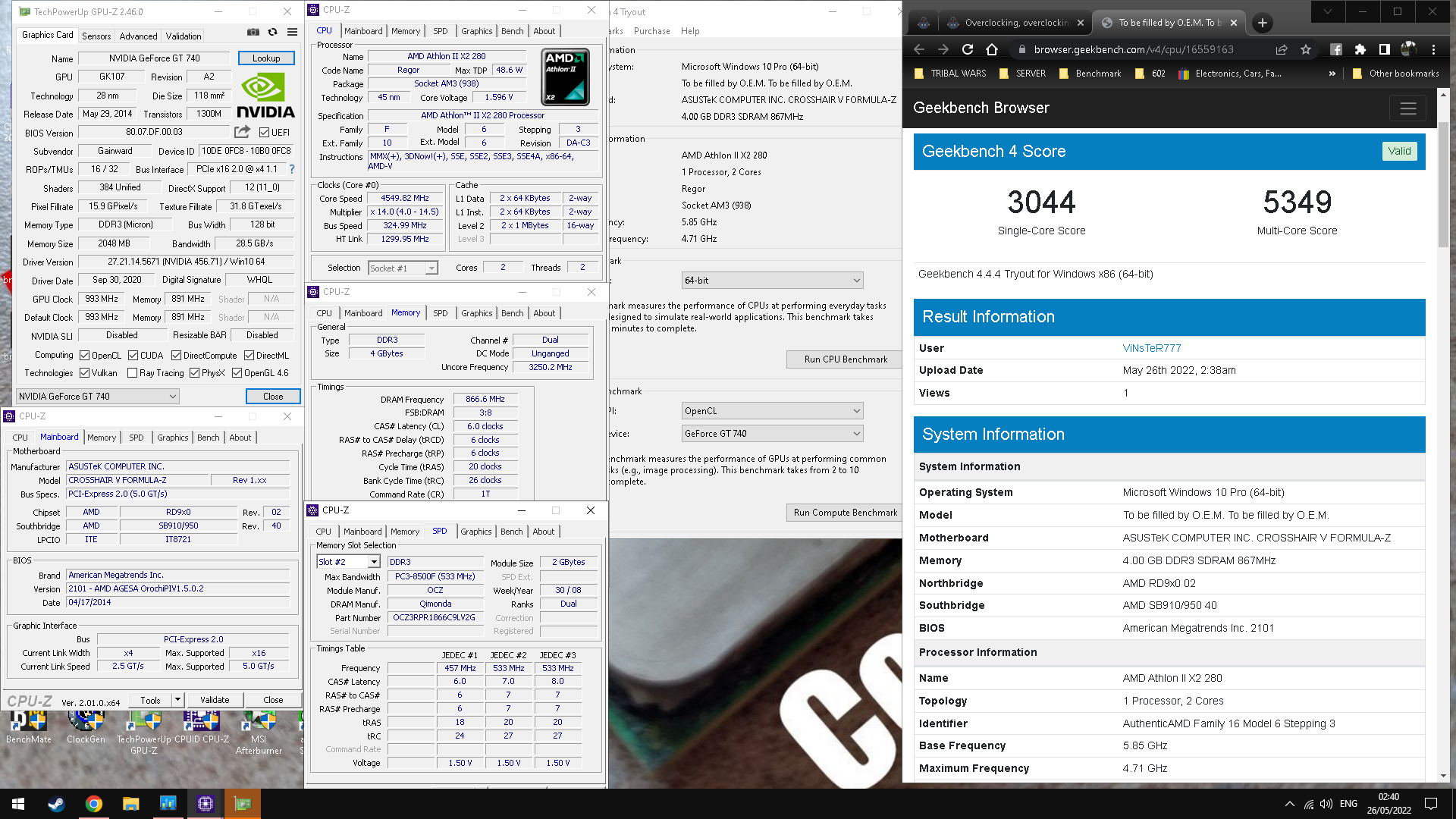Toggle the CUDA checkbox
This screenshot has width=1456, height=819.
(133, 356)
